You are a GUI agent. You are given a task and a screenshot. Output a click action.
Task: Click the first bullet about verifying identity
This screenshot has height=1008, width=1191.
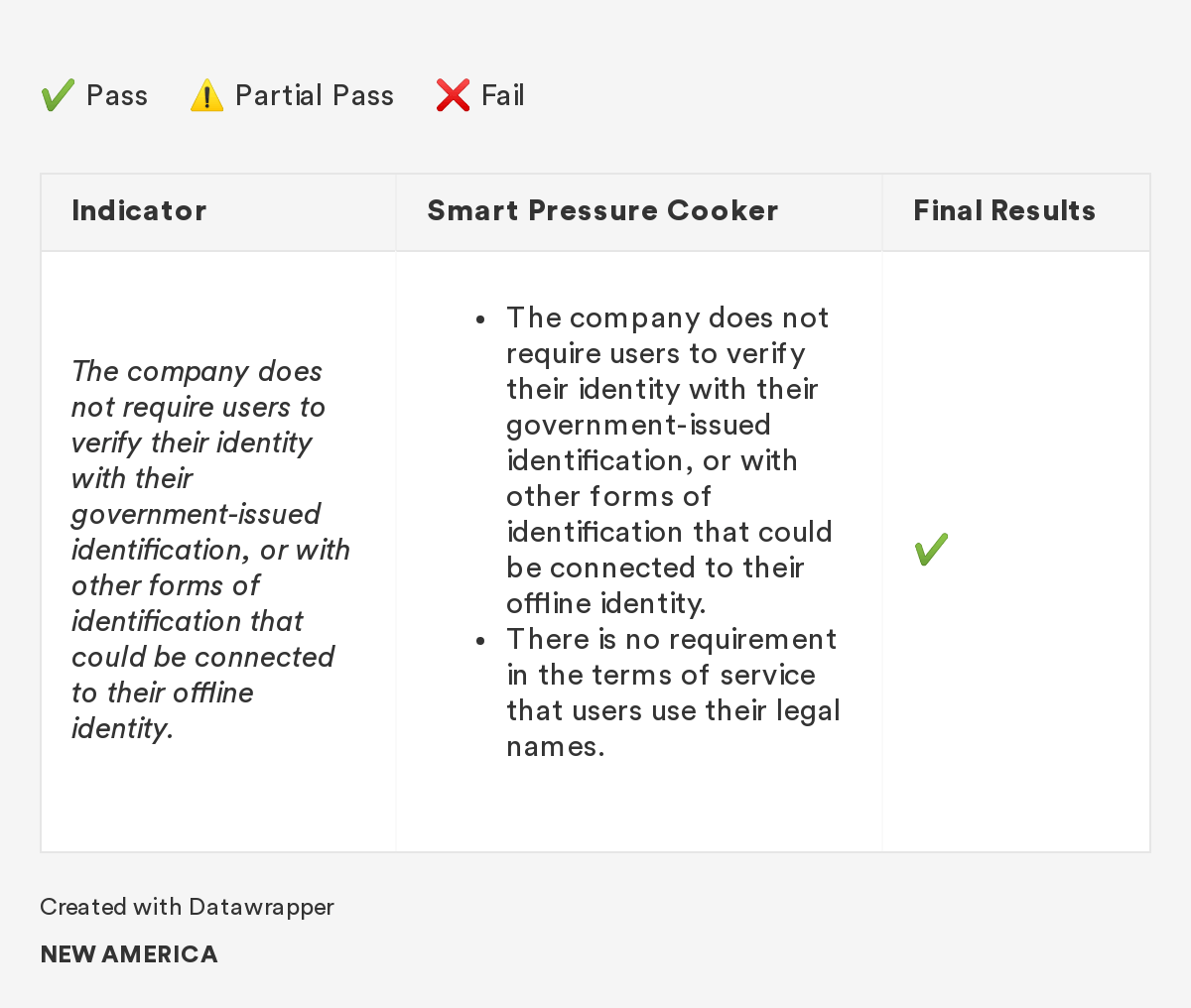670,460
